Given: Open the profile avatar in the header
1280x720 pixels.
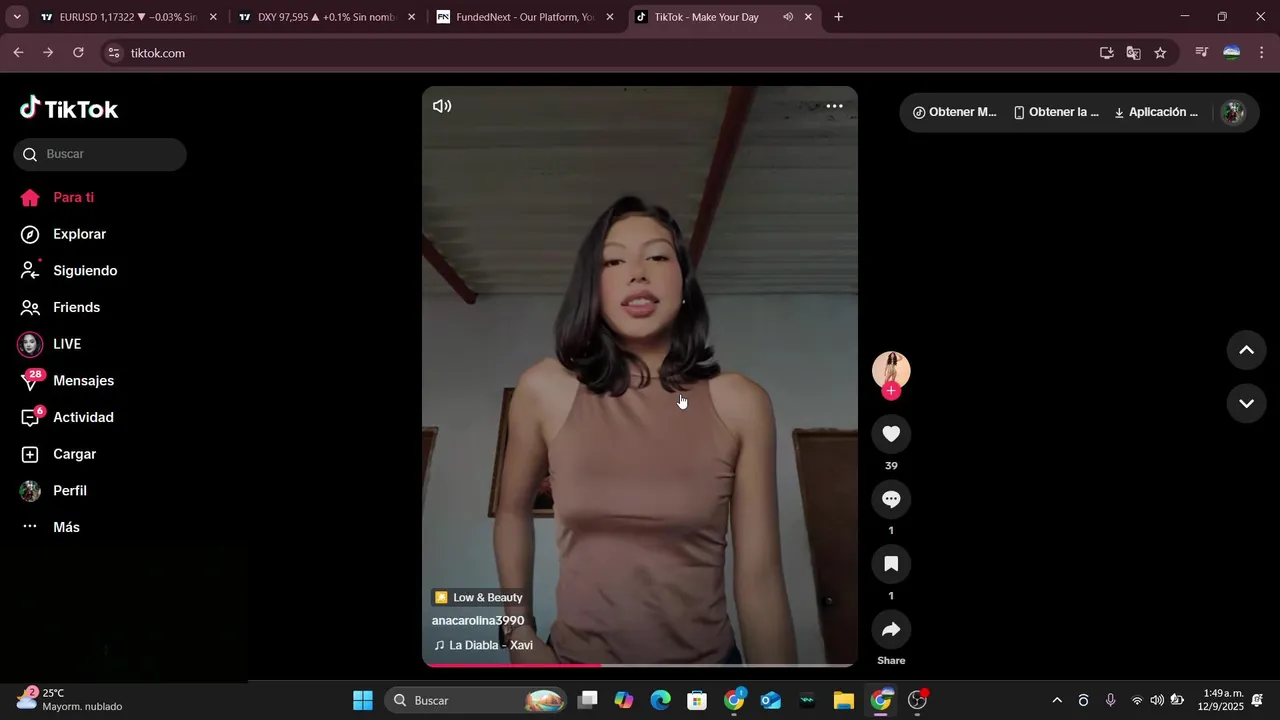Looking at the screenshot, I should tap(1233, 112).
